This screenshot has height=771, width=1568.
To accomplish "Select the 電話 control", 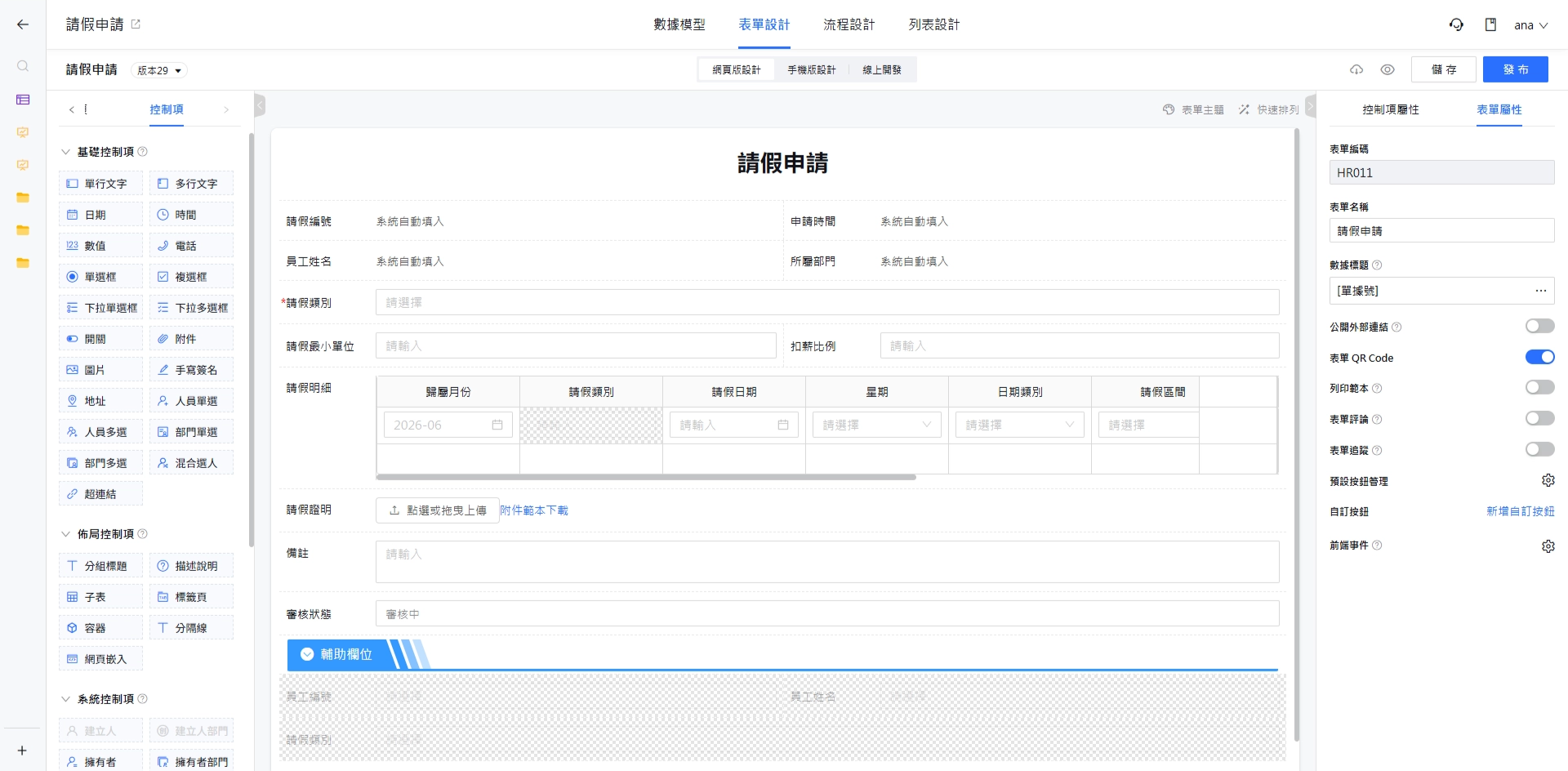I will [x=191, y=246].
